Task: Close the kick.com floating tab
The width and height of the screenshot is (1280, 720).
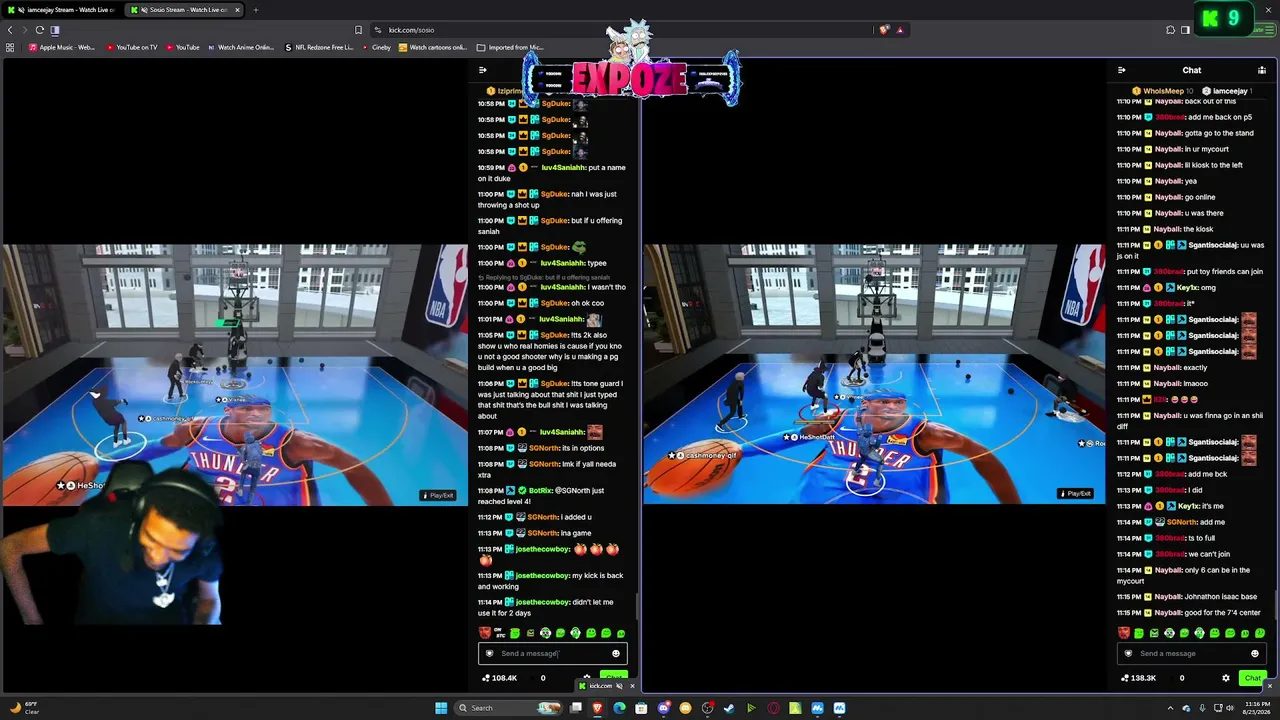Action: 632,686
